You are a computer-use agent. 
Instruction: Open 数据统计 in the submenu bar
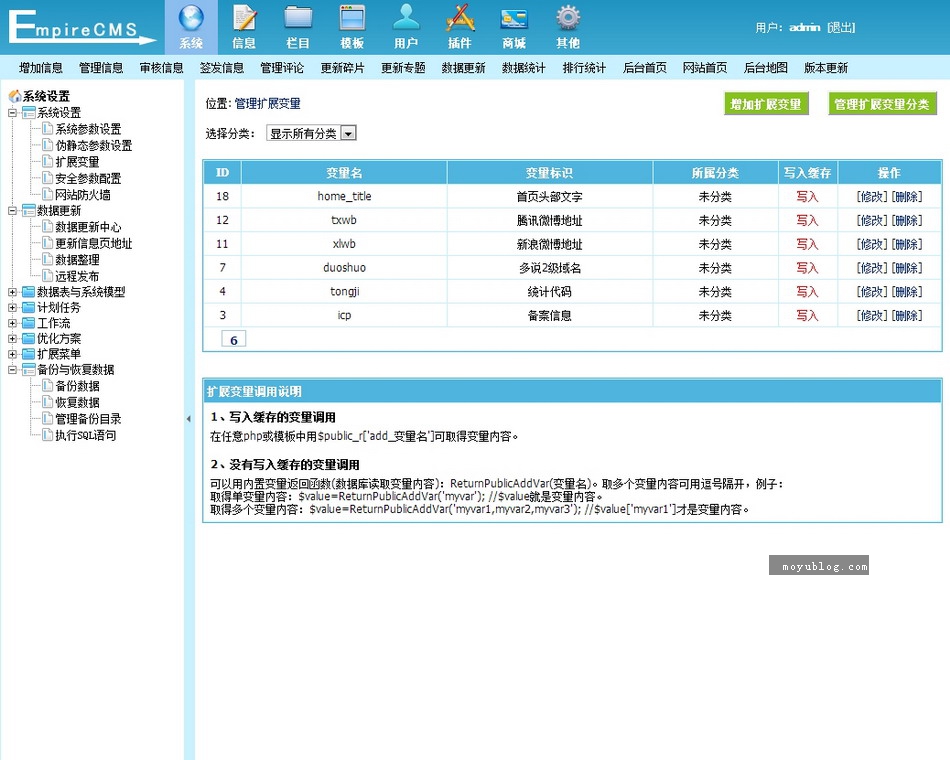click(524, 68)
